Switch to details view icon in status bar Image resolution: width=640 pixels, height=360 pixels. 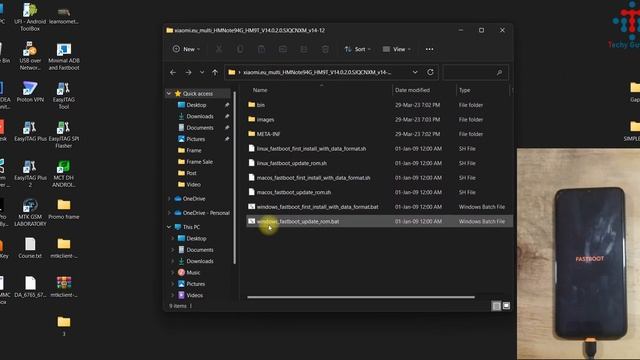[x=496, y=306]
